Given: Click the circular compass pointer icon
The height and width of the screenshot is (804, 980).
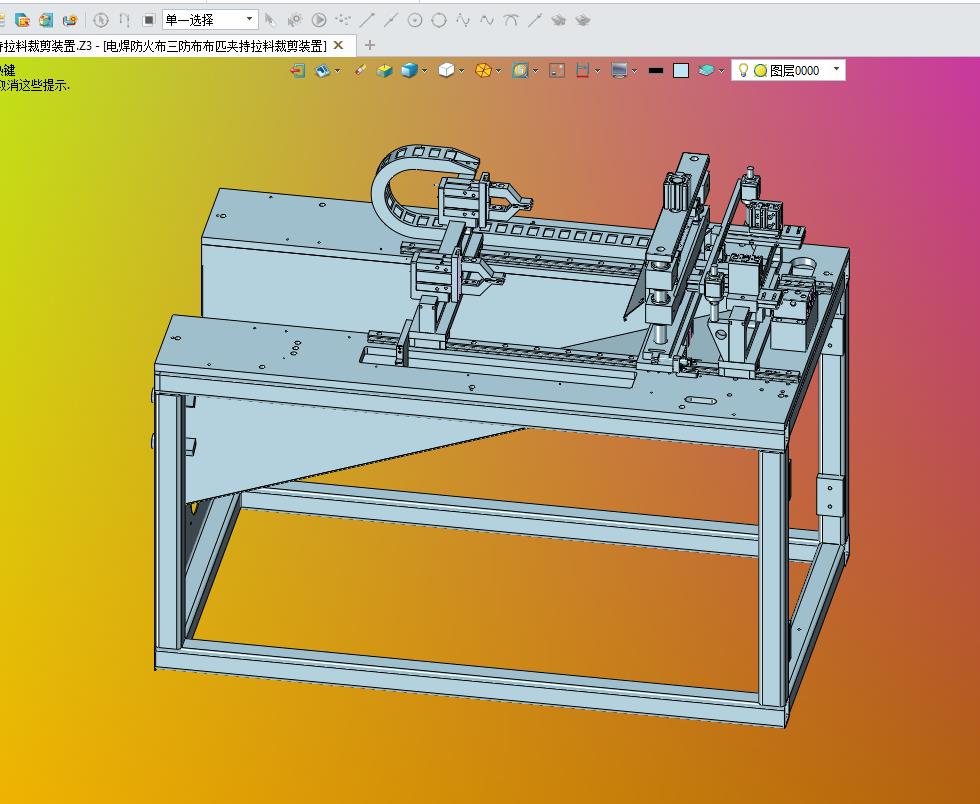Looking at the screenshot, I should [101, 20].
